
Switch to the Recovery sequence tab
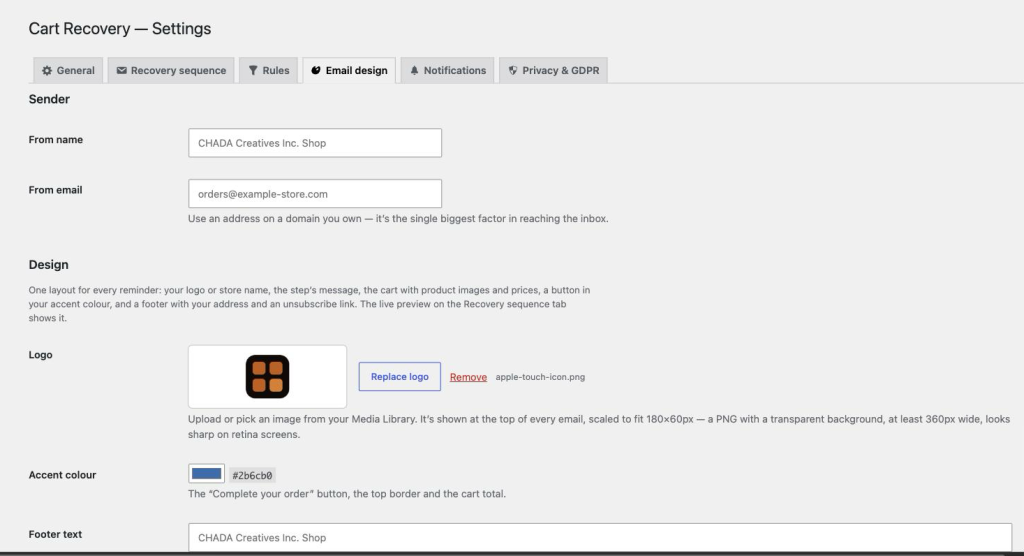(x=171, y=71)
